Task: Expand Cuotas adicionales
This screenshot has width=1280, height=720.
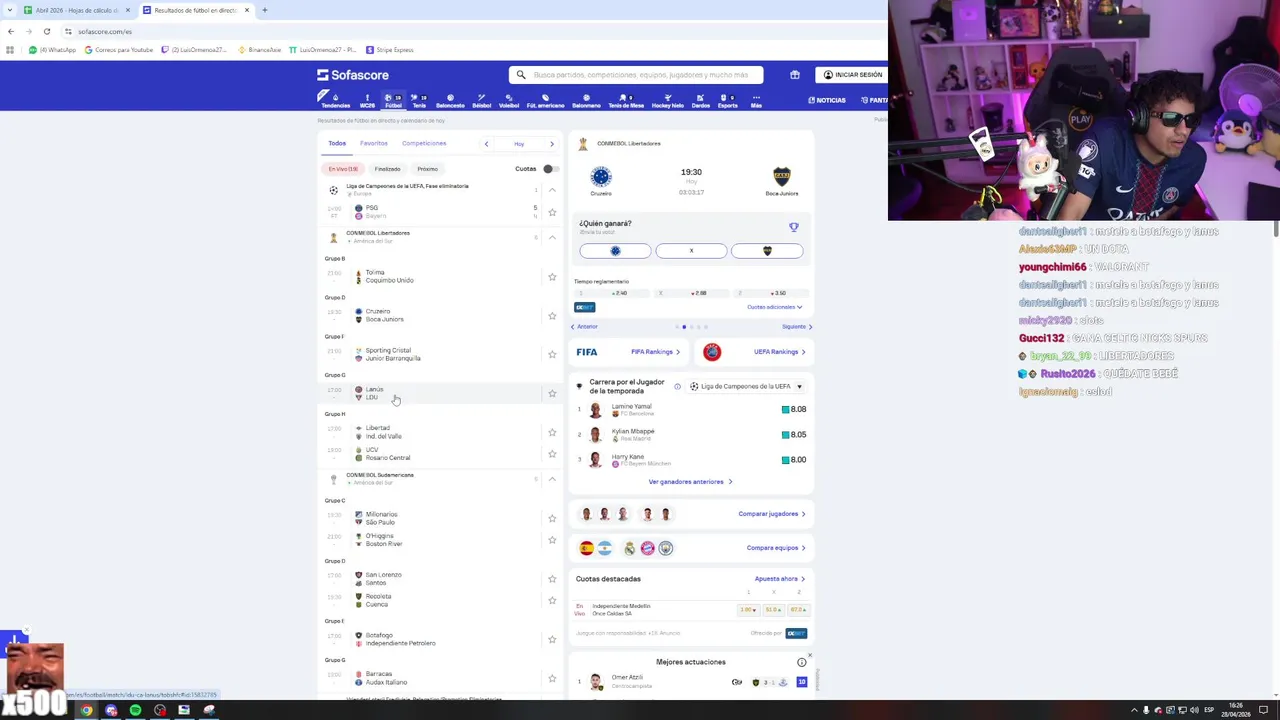Action: coord(775,307)
